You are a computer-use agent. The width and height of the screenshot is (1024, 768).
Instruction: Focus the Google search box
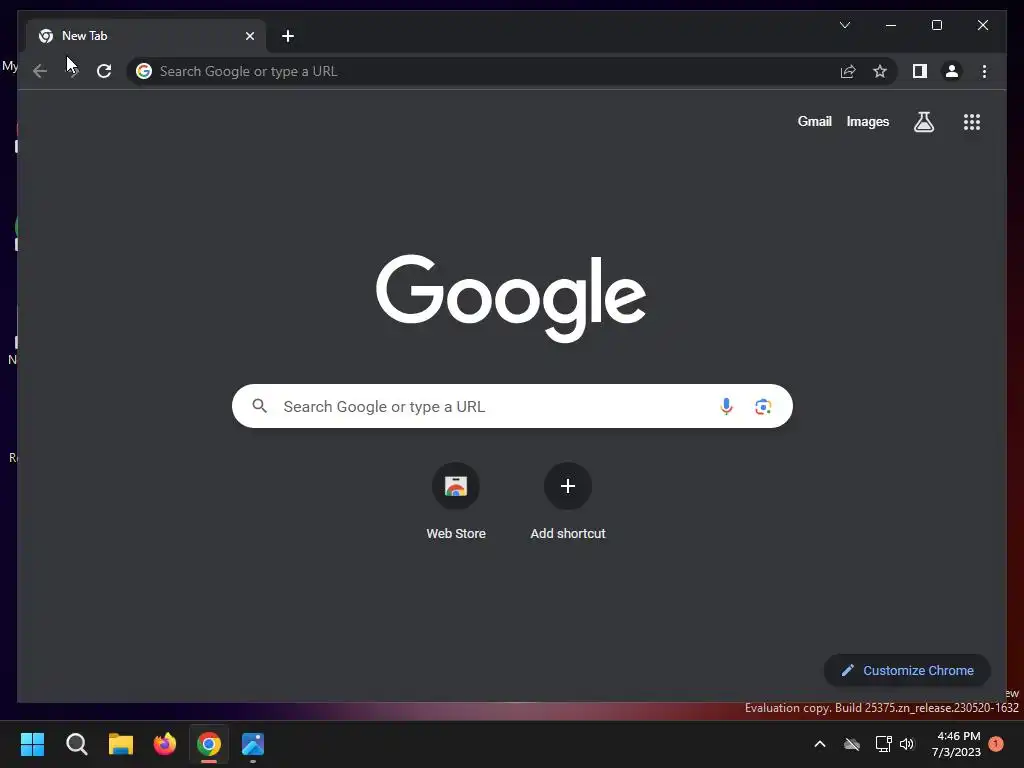click(x=512, y=406)
